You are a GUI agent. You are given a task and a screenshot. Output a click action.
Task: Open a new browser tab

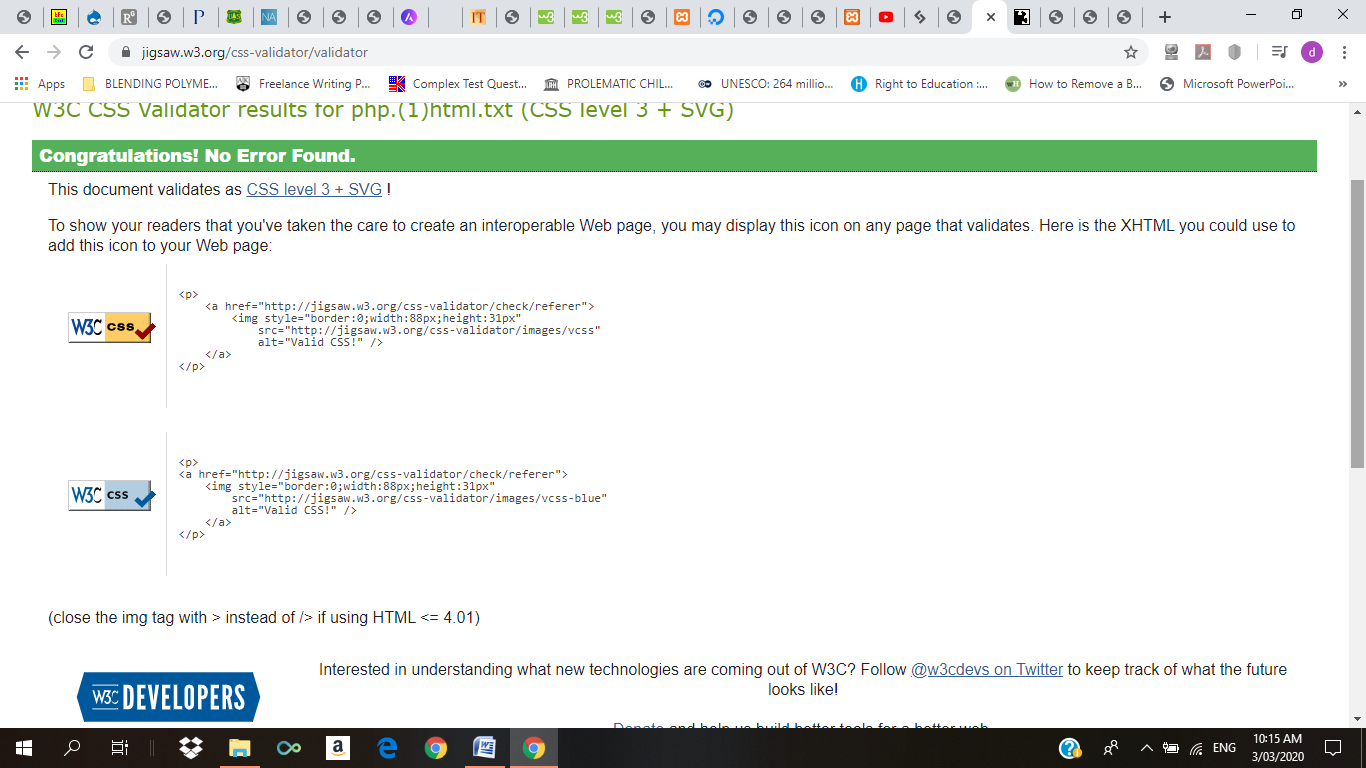(1164, 17)
